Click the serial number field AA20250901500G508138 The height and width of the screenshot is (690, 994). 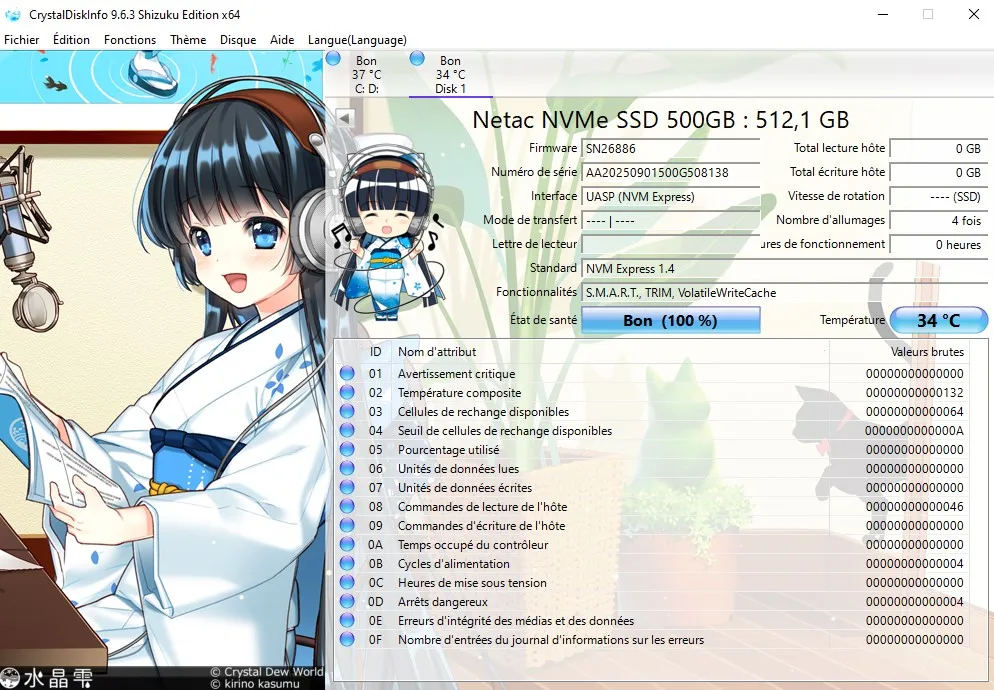[671, 172]
